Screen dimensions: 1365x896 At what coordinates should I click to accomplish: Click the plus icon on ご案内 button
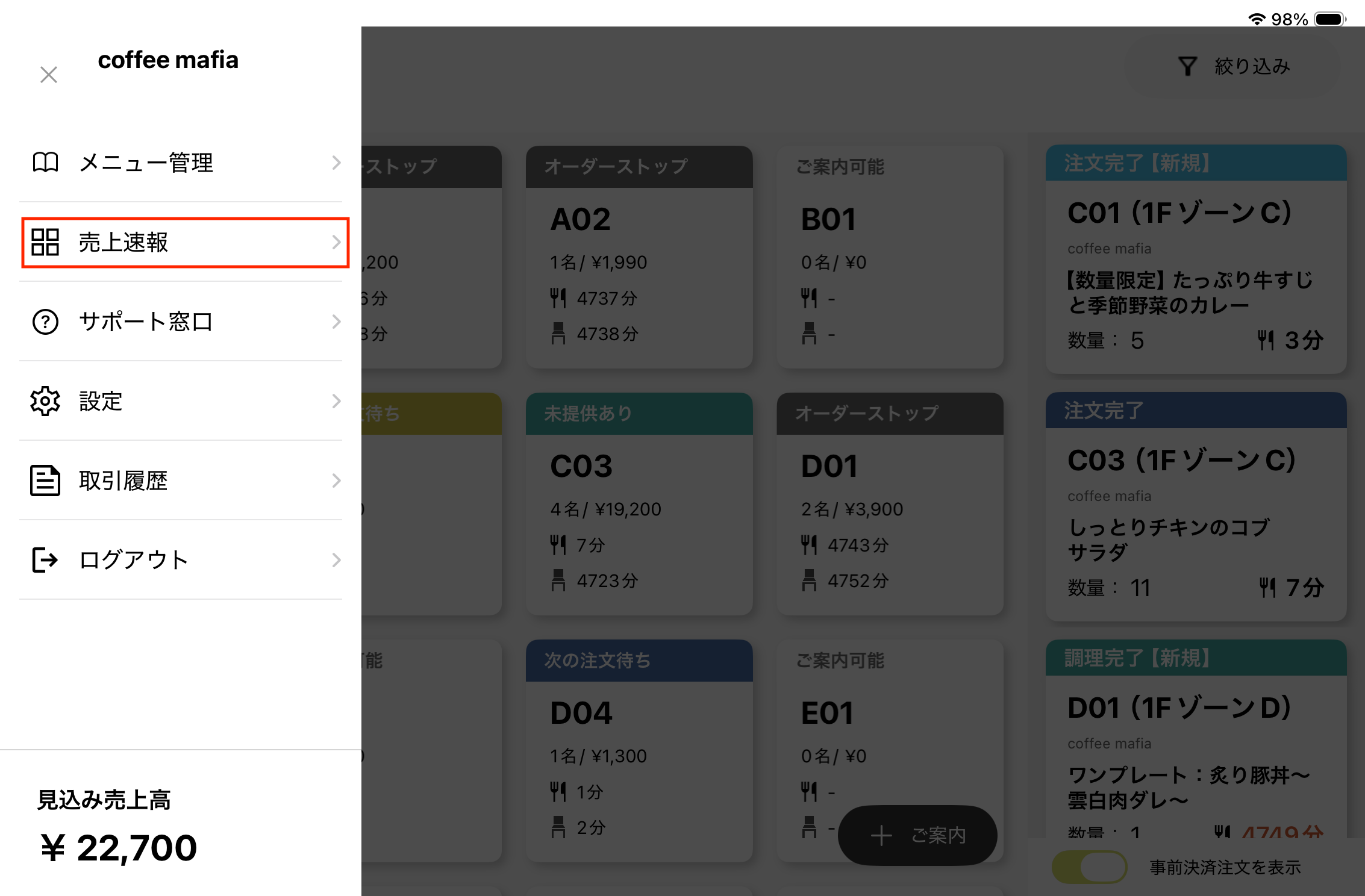tap(881, 835)
